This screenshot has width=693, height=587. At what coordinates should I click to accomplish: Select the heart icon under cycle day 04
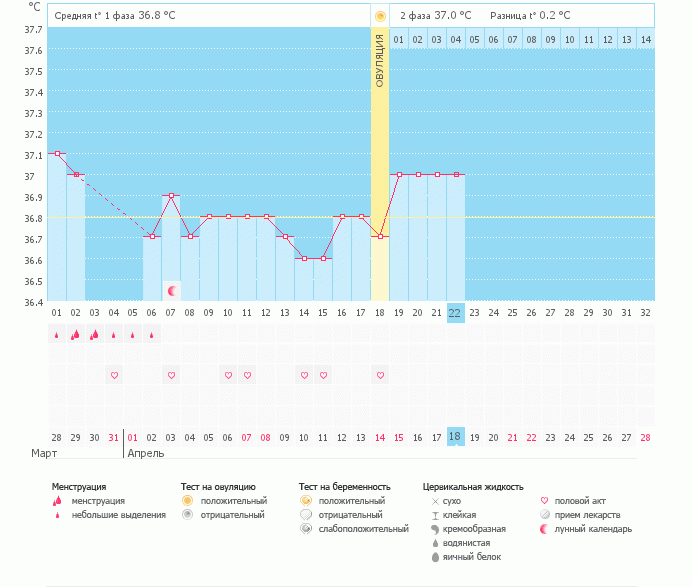[114, 375]
